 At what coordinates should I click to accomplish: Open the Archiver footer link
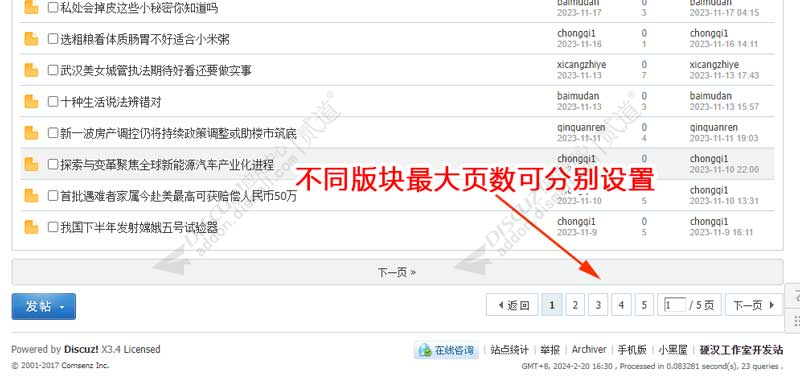coord(589,350)
